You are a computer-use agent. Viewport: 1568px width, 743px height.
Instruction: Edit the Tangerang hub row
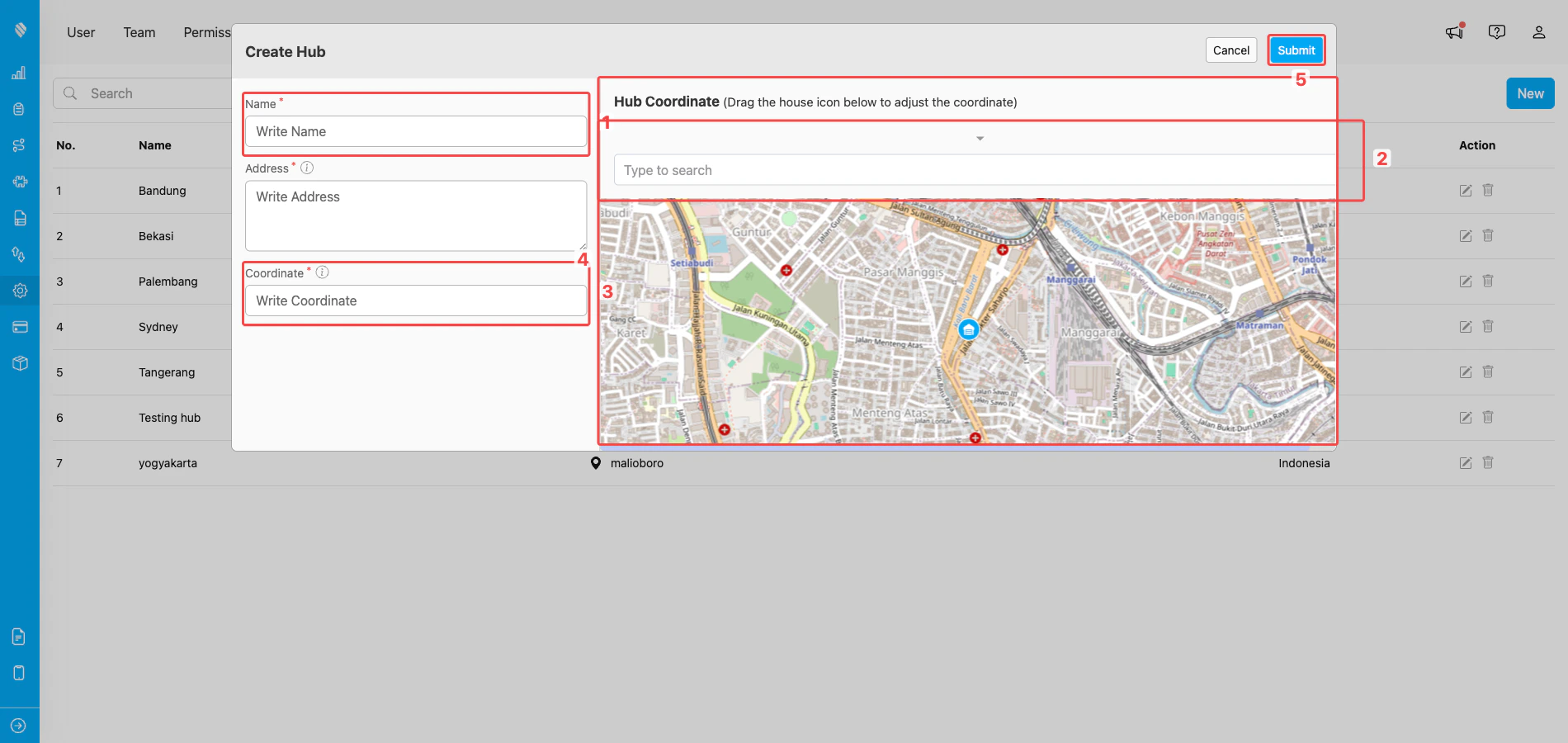point(1466,372)
